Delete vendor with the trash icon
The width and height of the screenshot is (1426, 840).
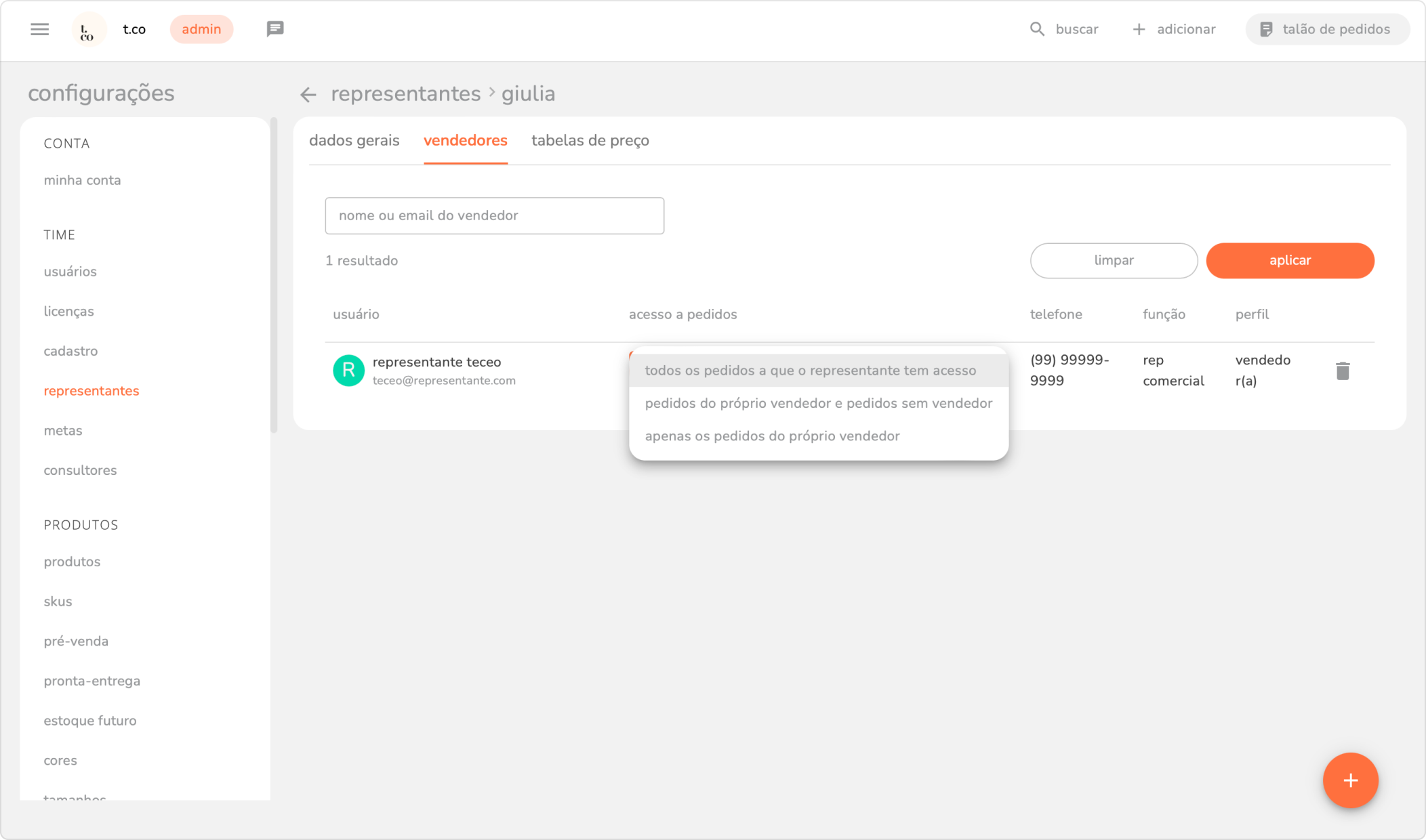coord(1342,371)
